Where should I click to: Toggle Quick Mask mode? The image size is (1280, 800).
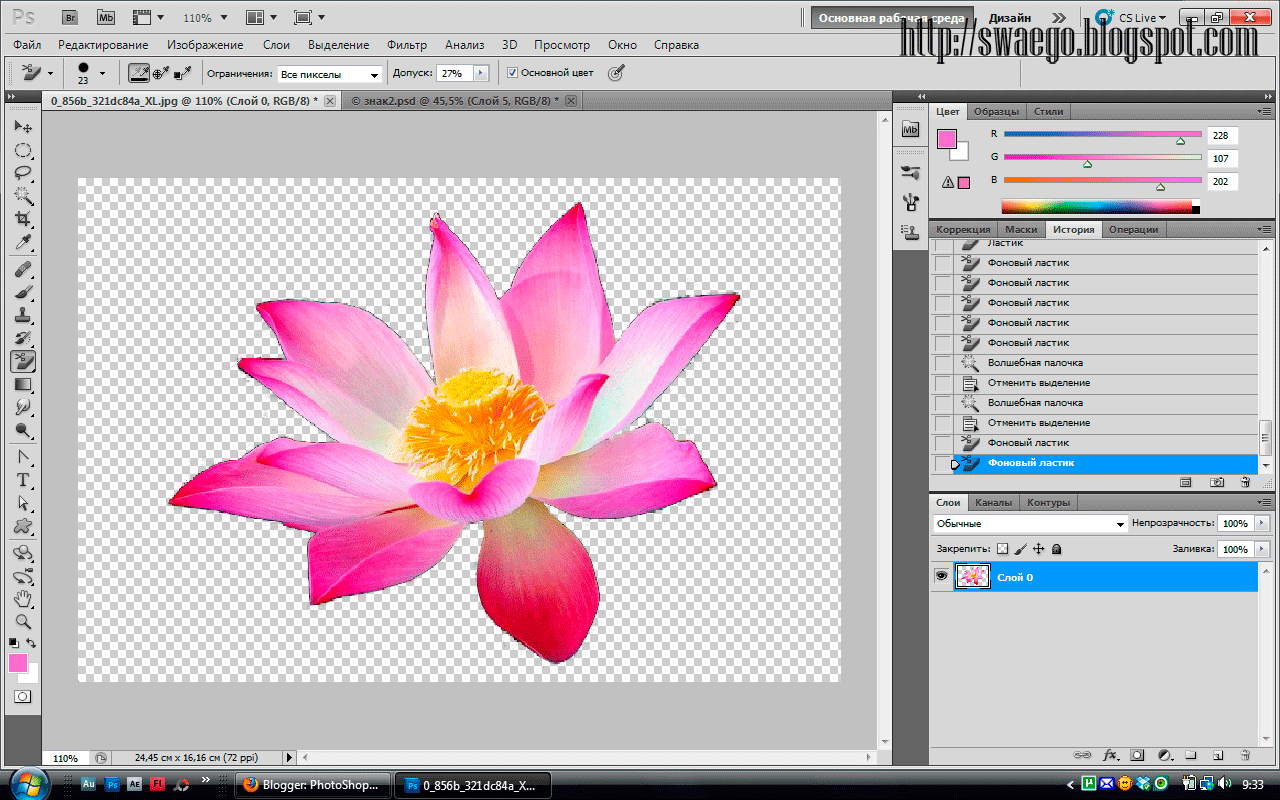click(x=22, y=696)
